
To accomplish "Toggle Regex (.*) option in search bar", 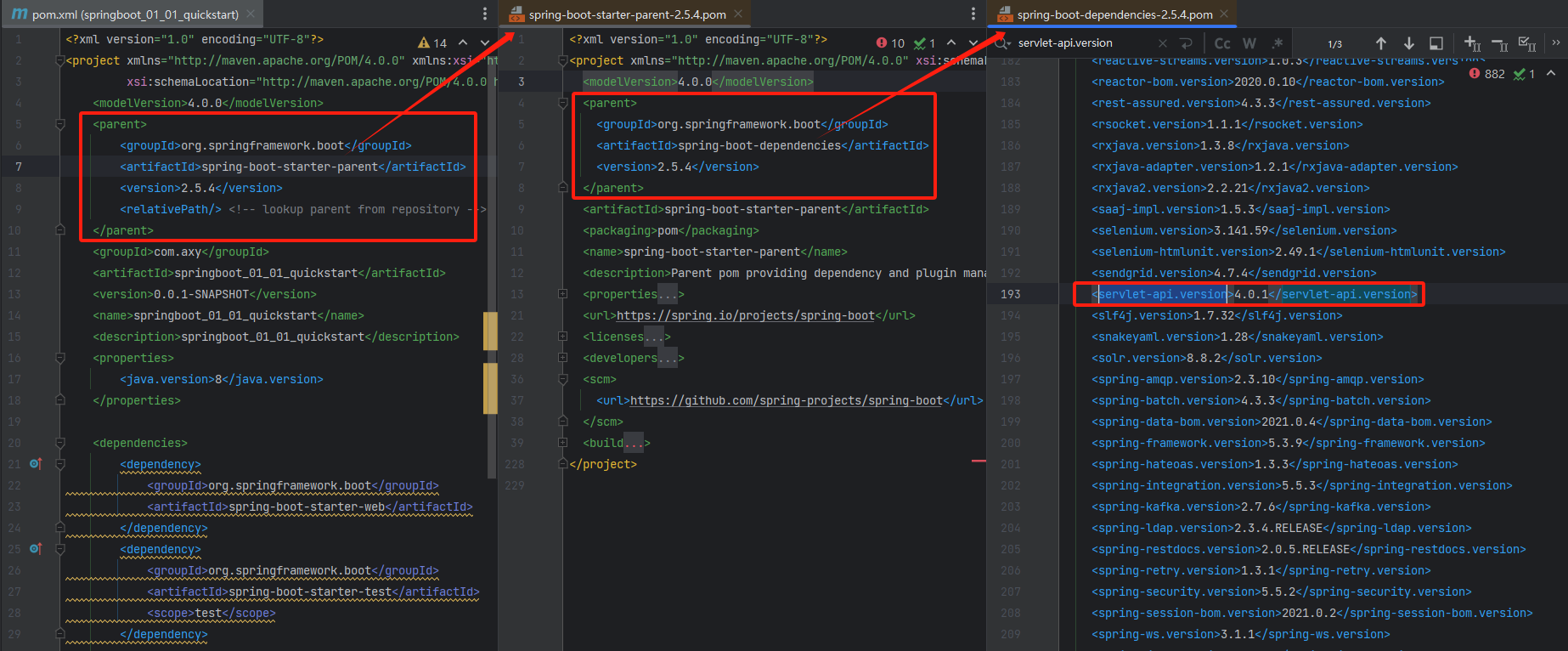I will click(1277, 43).
